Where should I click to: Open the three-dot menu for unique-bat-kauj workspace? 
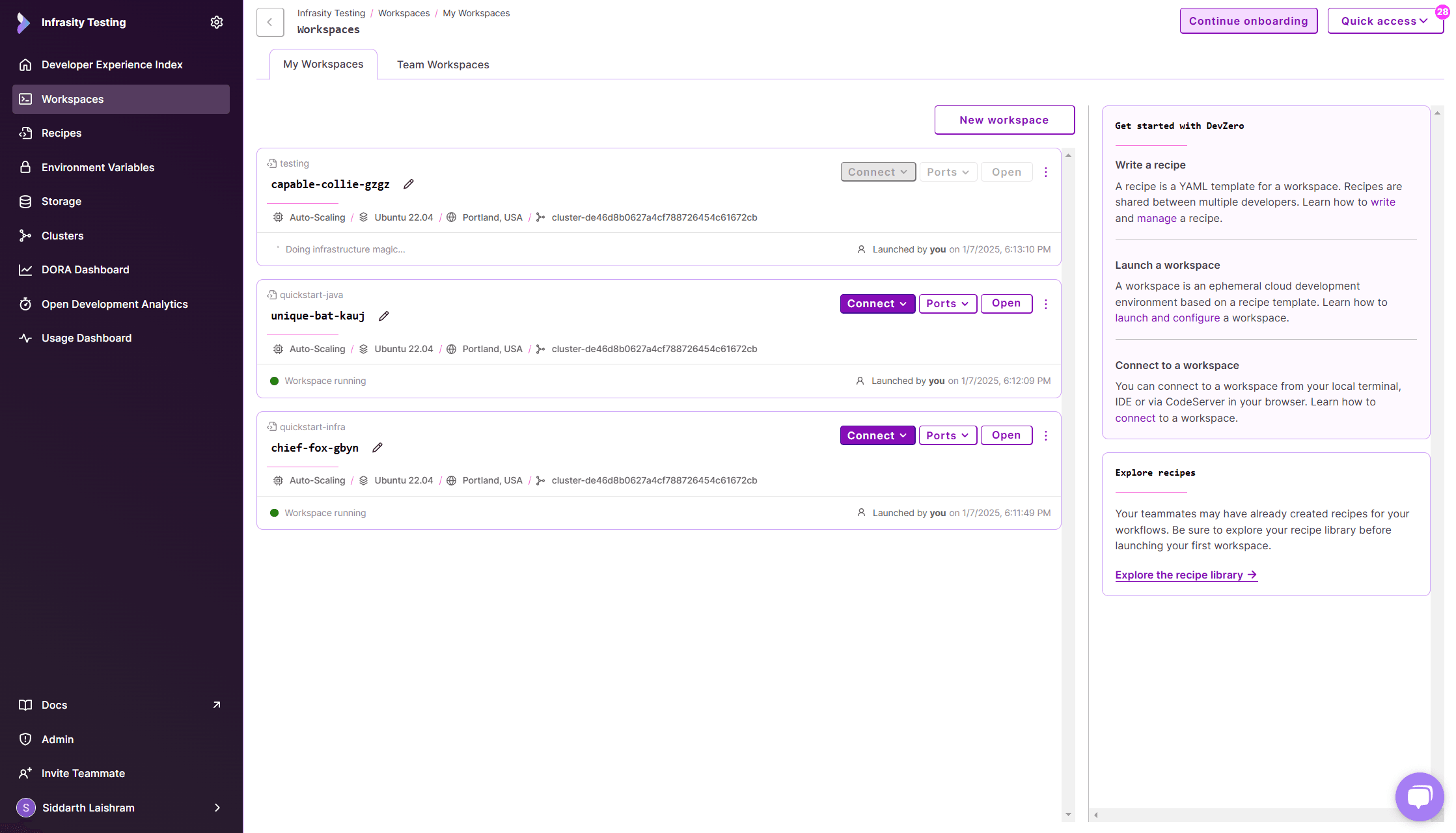pyautogui.click(x=1045, y=304)
